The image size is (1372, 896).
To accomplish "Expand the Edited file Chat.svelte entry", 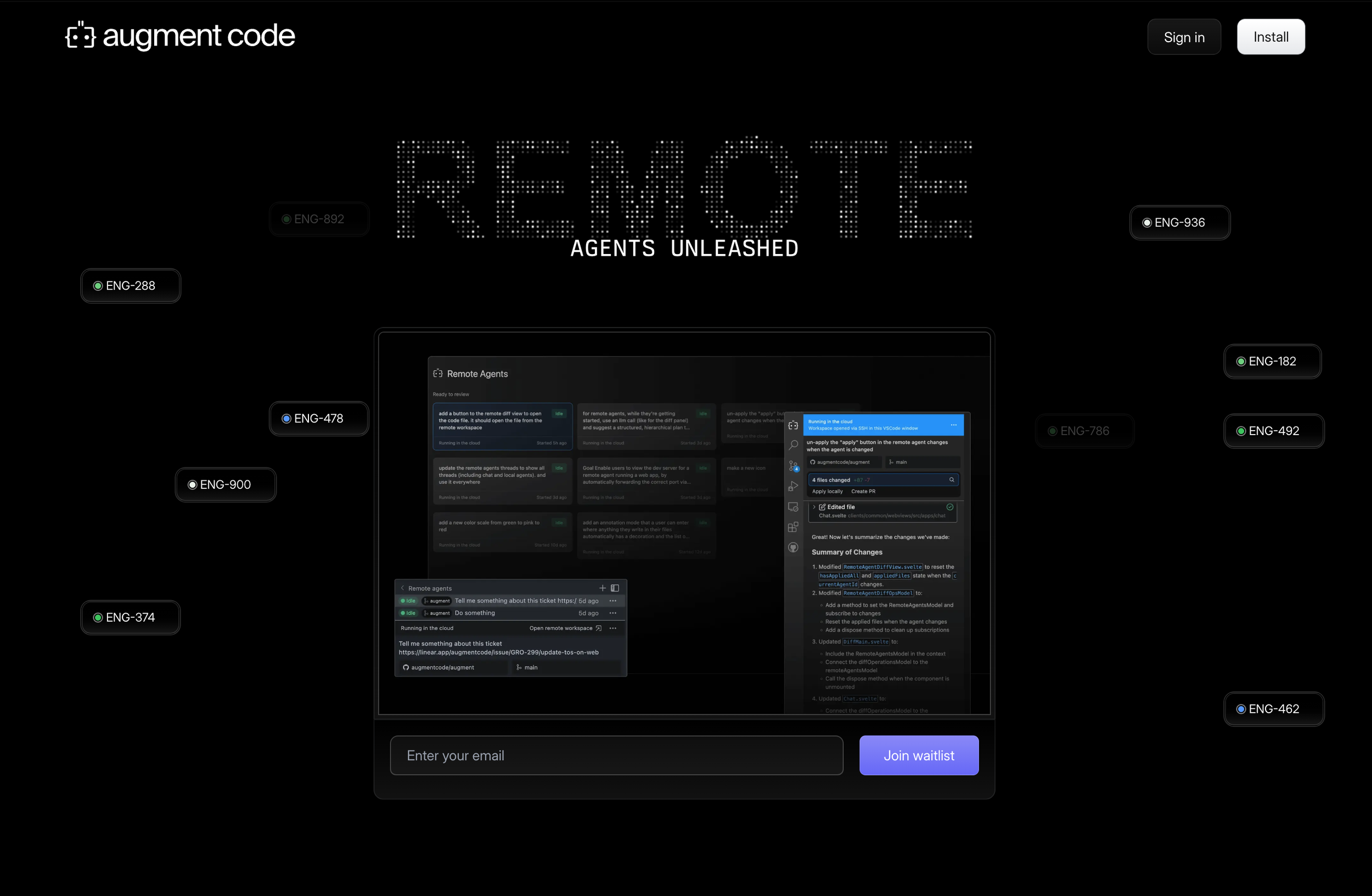I will click(814, 507).
